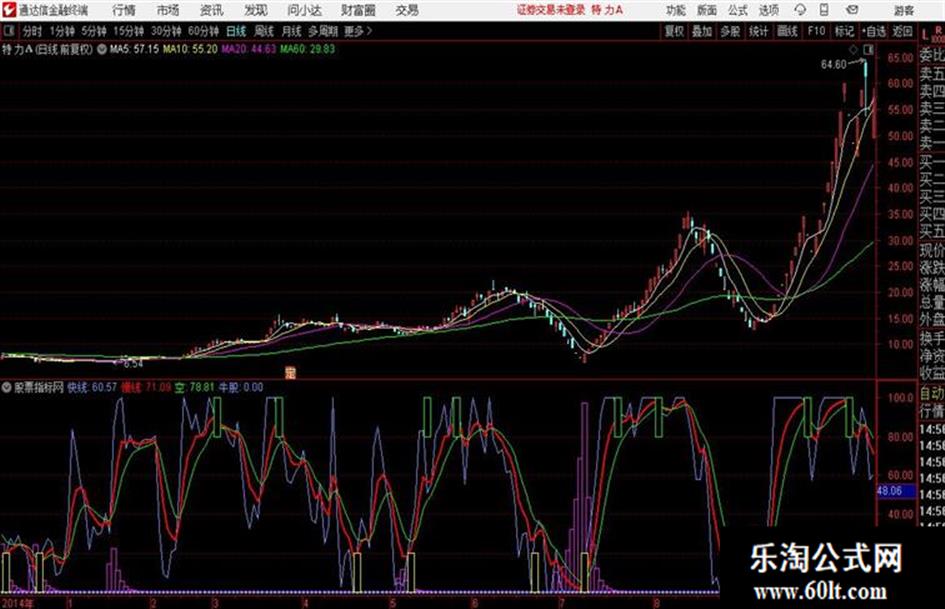Screen dimensions: 945x609
Task: Click the mobile phone icon
Action: pos(824,10)
